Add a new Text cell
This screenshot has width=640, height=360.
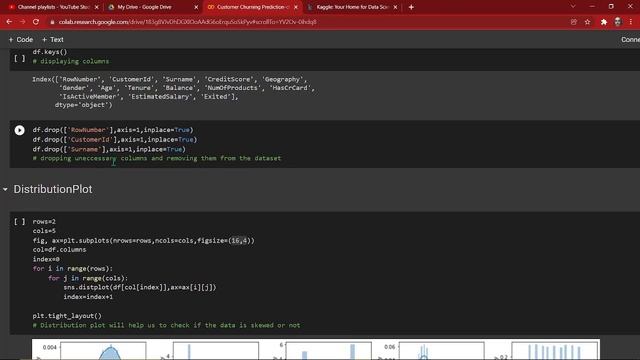(x=53, y=40)
